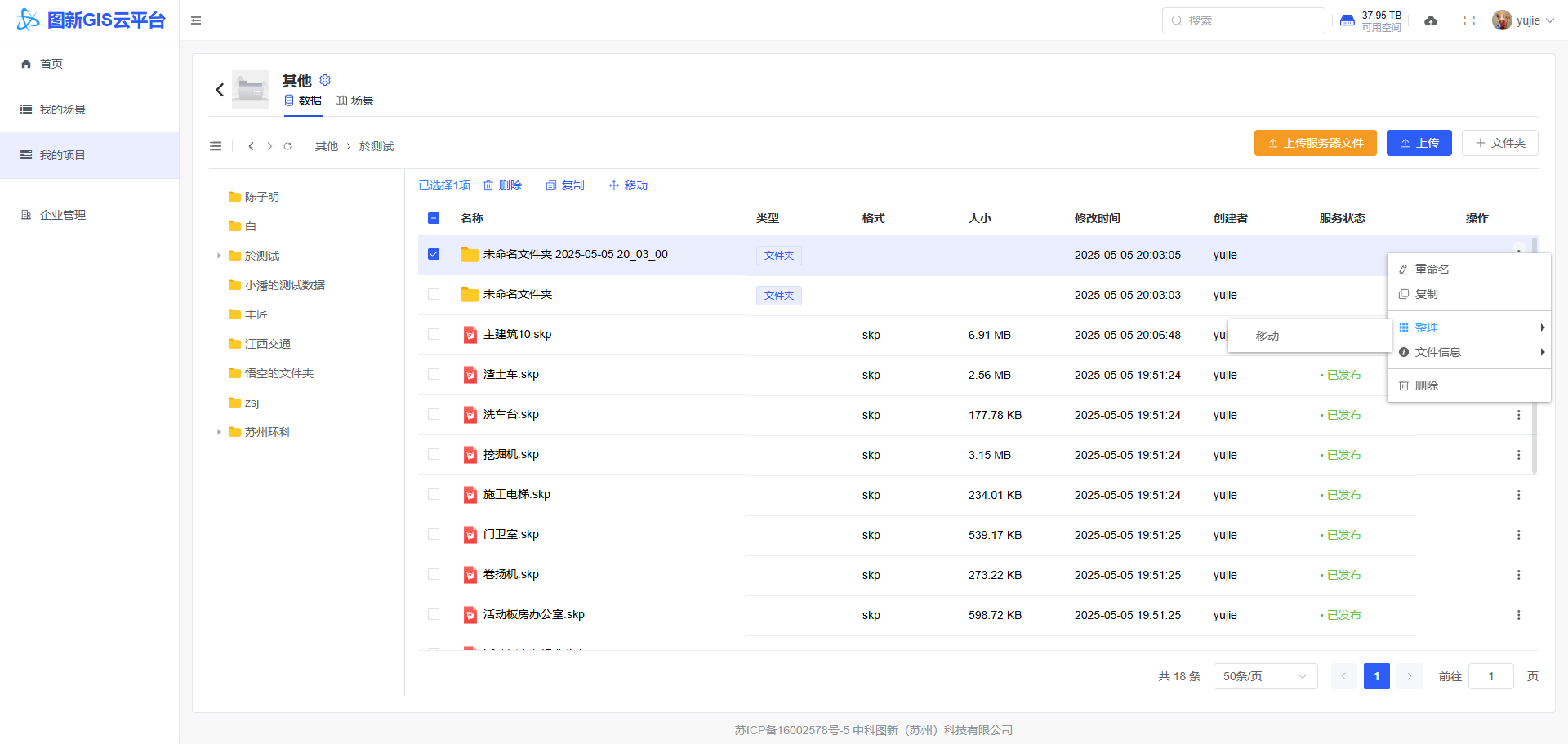Check the 未命名文件夹 row checkbox

(434, 294)
